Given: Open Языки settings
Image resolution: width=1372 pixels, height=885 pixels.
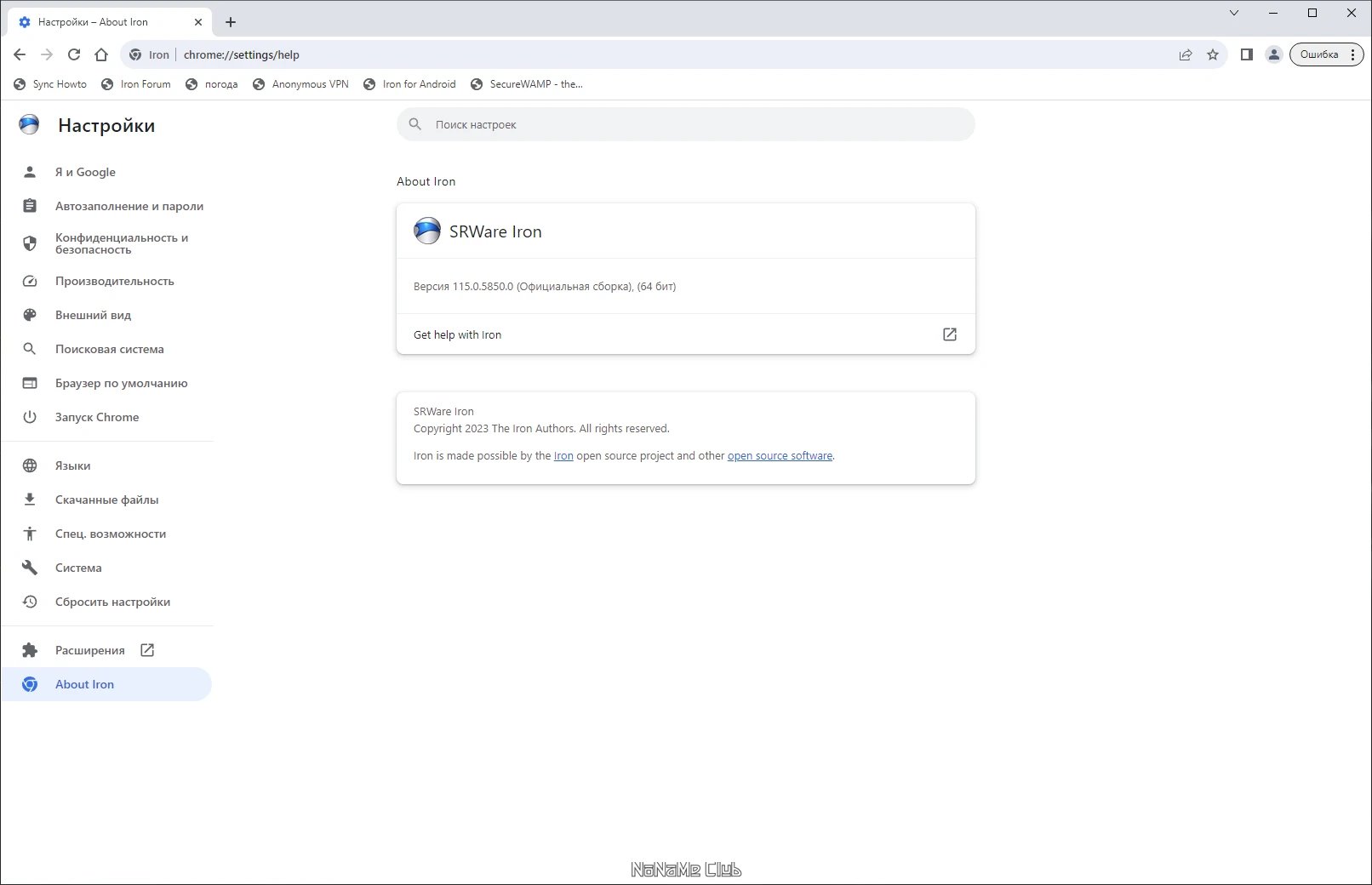Looking at the screenshot, I should coord(106,465).
